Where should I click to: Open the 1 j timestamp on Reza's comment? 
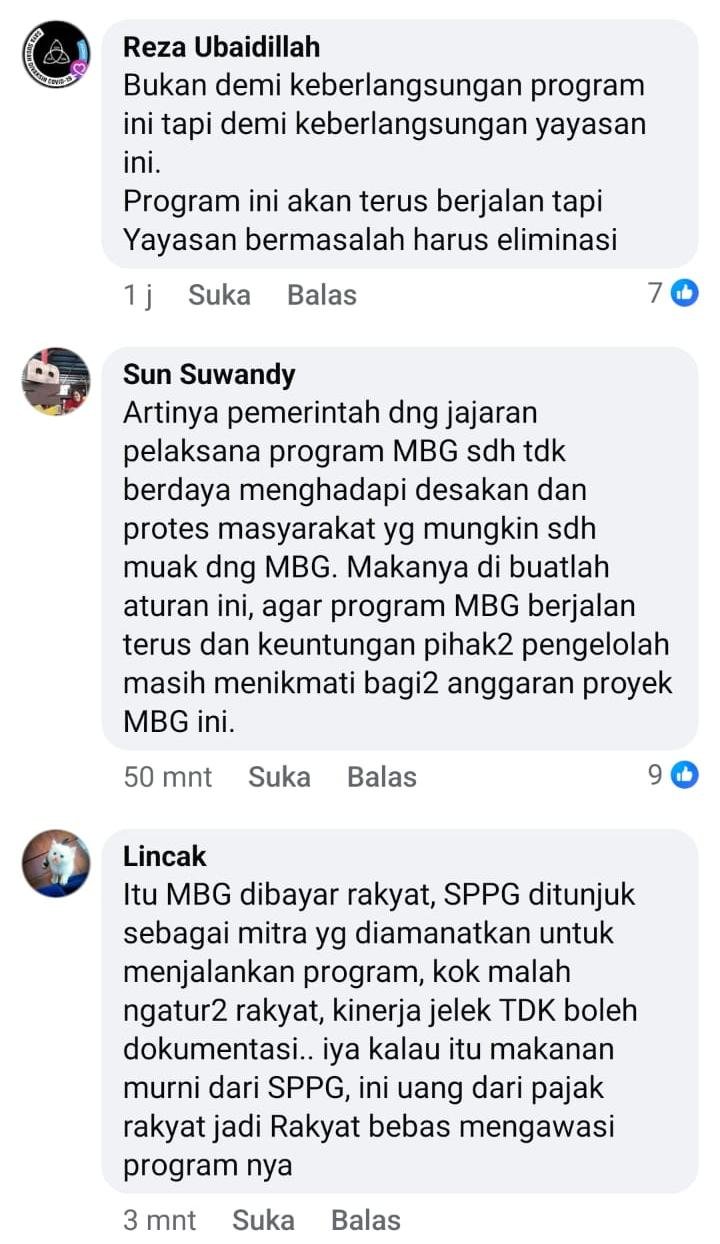coord(138,295)
